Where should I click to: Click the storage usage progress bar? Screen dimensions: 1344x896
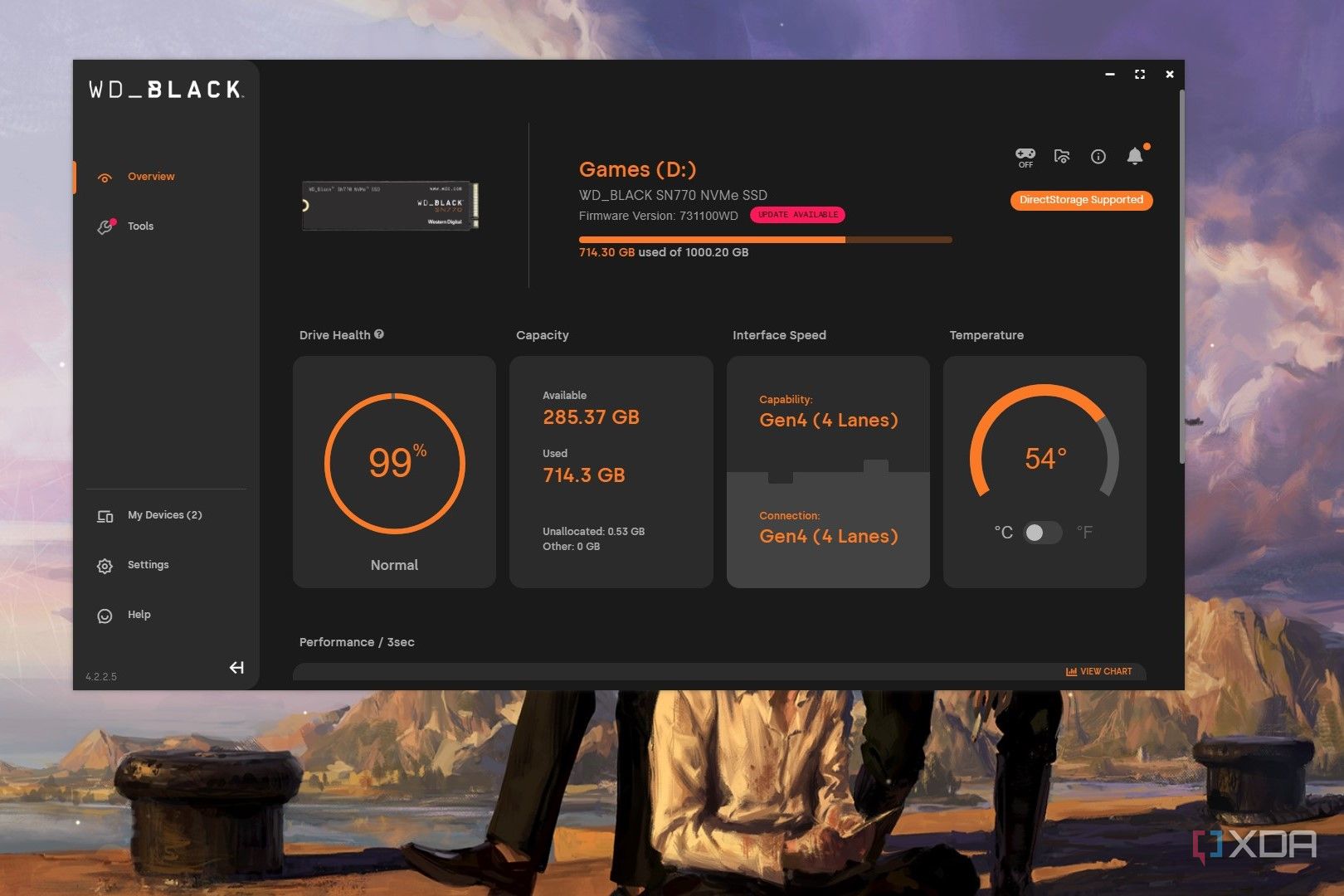point(765,240)
